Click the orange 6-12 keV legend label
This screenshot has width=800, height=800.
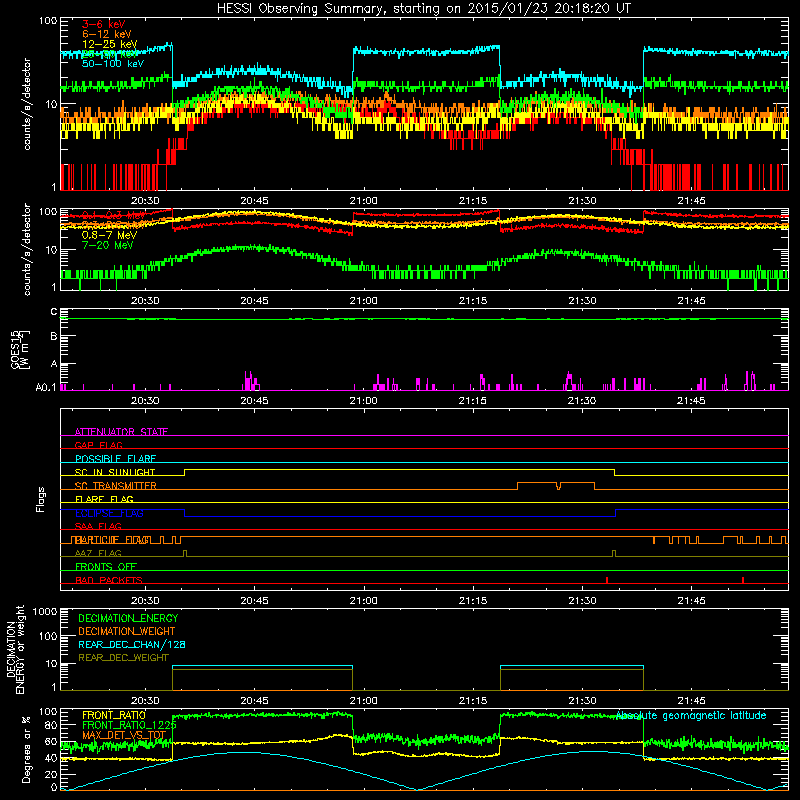[x=106, y=34]
